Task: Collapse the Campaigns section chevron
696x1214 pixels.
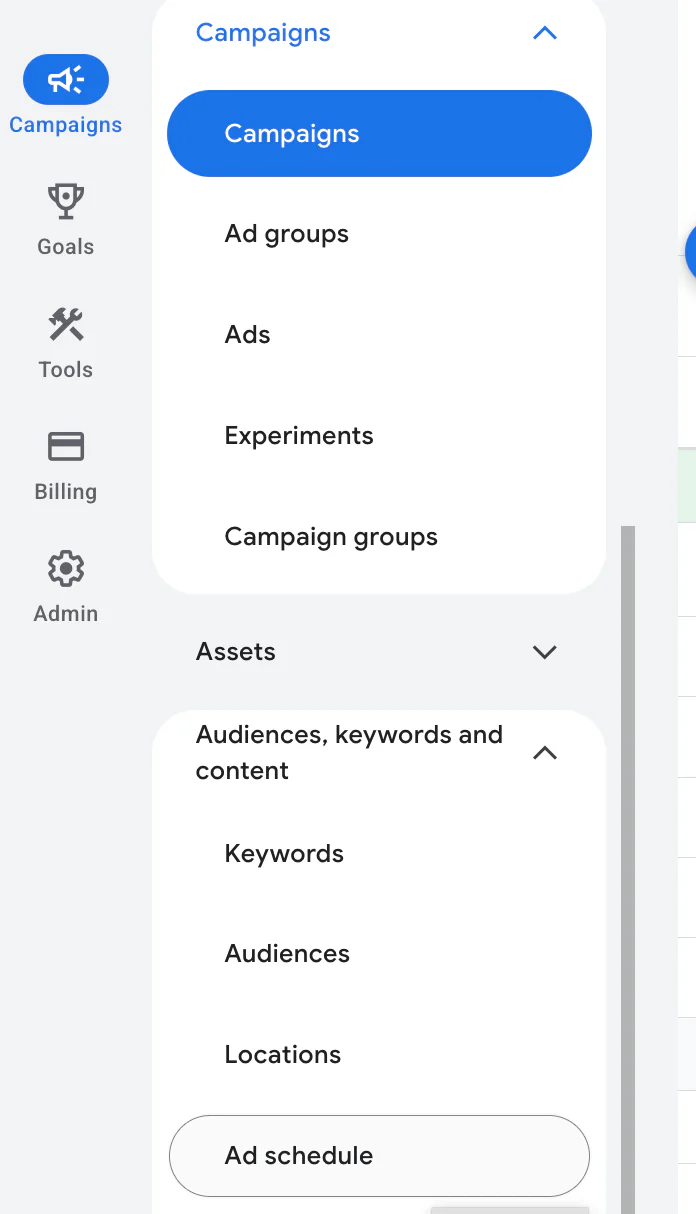Action: tap(544, 33)
